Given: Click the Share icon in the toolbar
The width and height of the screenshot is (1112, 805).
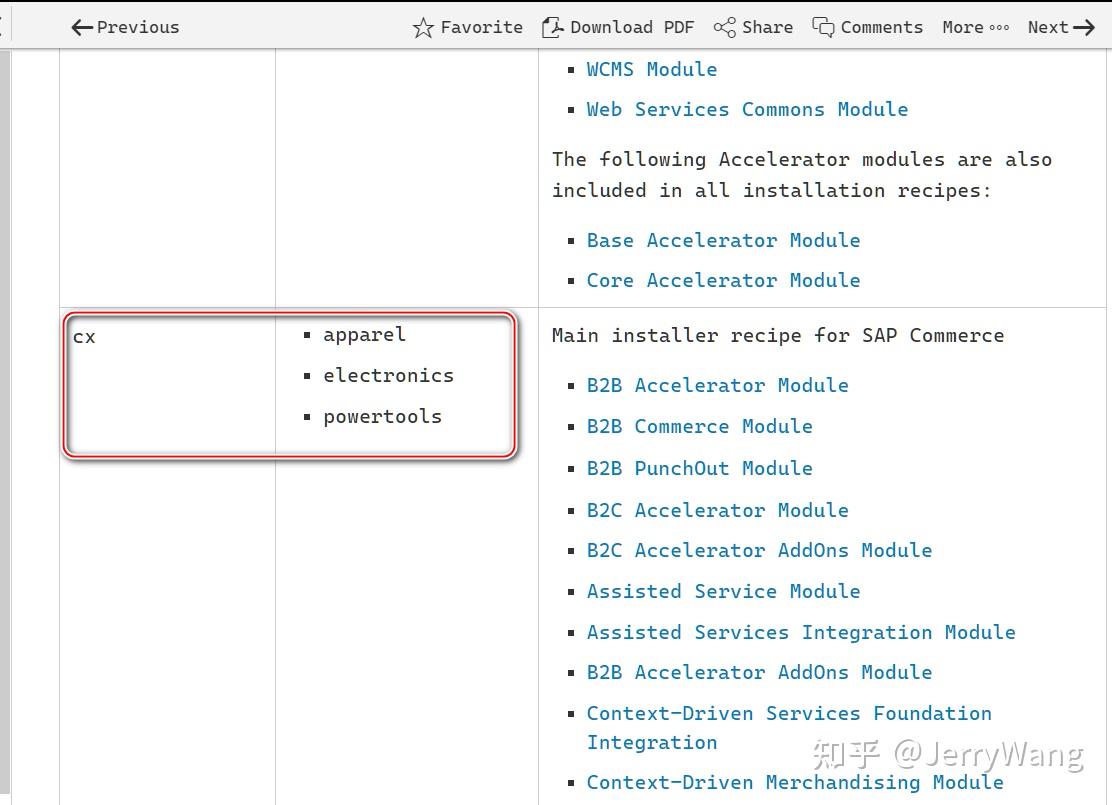Looking at the screenshot, I should click(x=722, y=27).
